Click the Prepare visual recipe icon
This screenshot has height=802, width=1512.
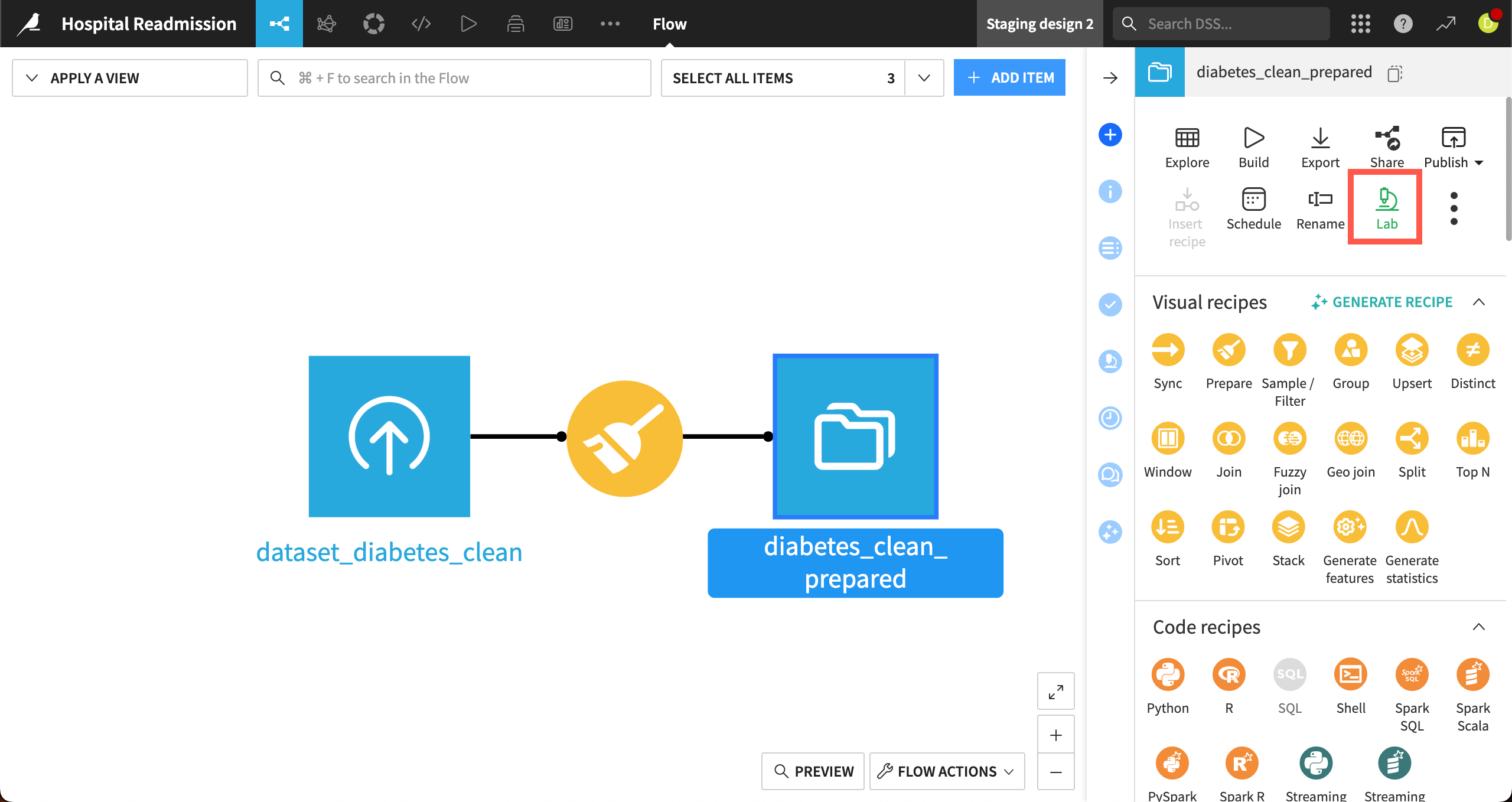(1228, 350)
